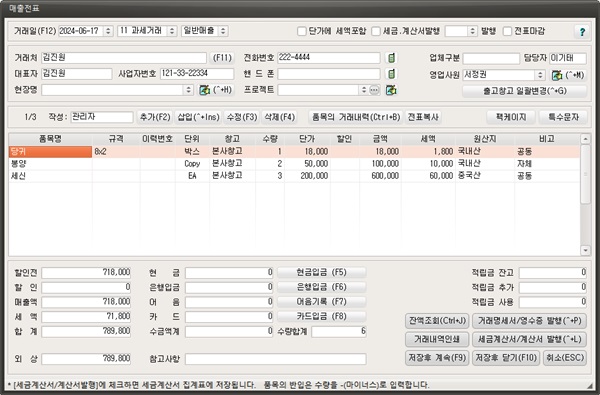Click the 참고사항 input field
The height and width of the screenshot is (395, 600).
276,359
